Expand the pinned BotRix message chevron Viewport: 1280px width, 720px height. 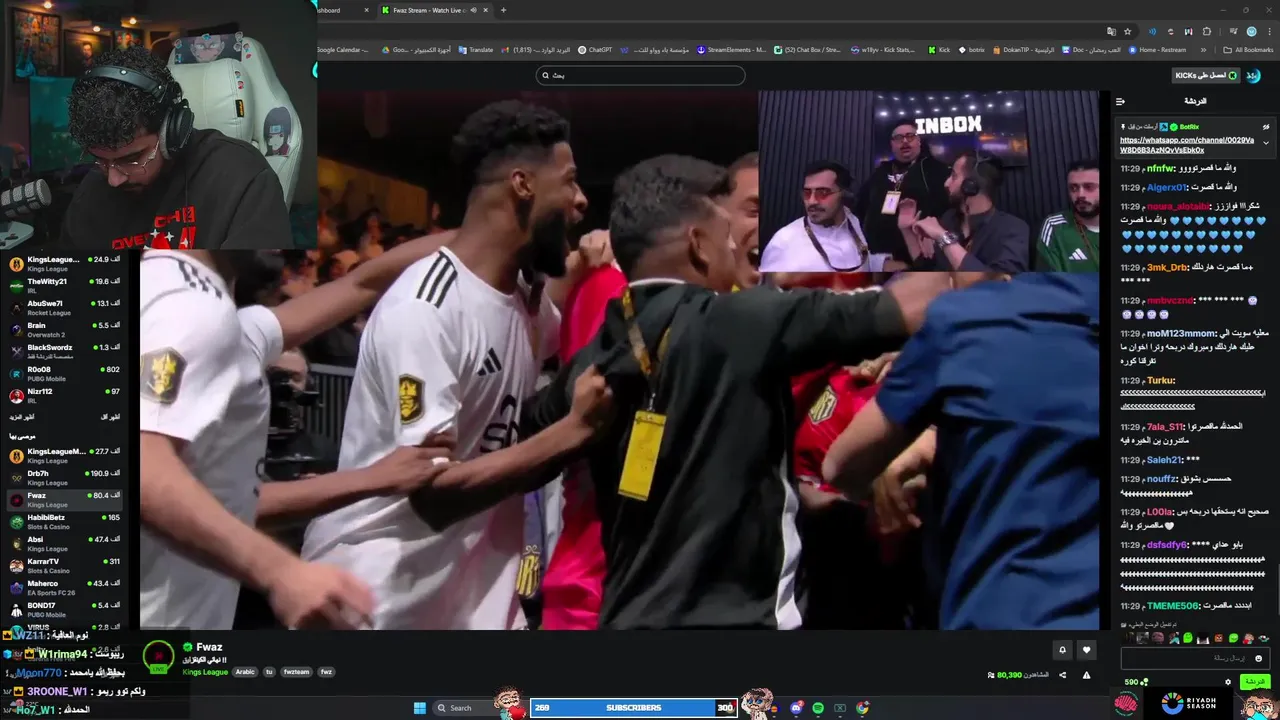tap(1266, 142)
